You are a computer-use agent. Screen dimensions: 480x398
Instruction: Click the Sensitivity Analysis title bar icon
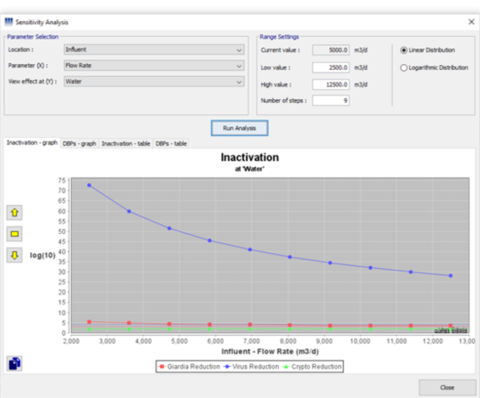8,22
